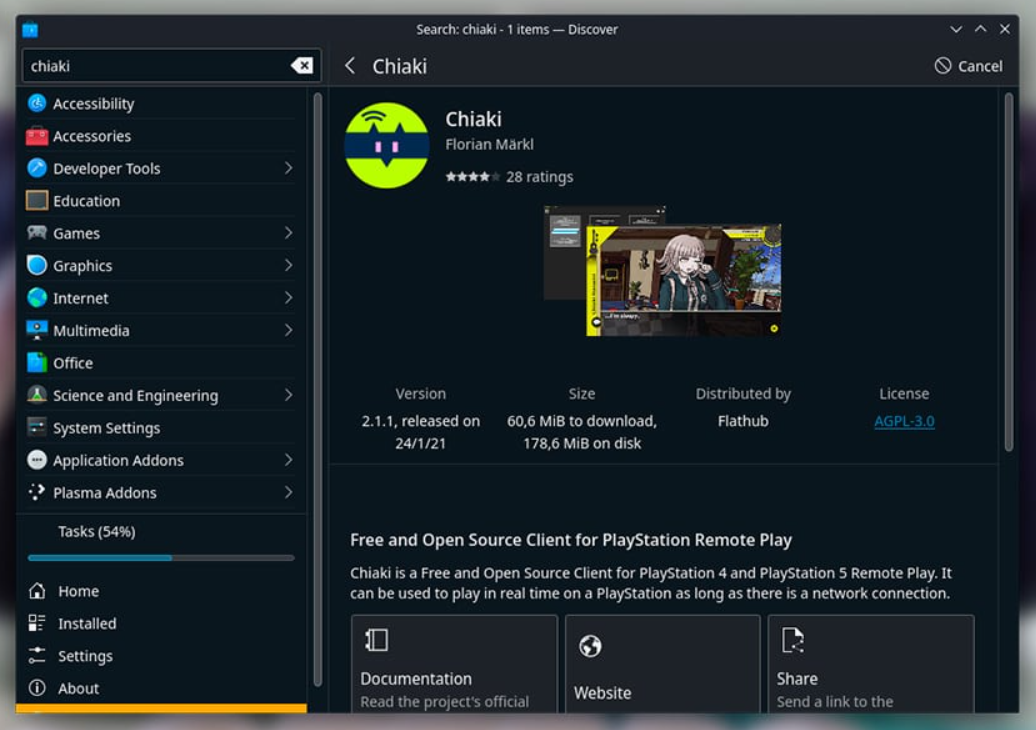The width and height of the screenshot is (1036, 730).
Task: Go to the Home page
Action: tap(77, 591)
